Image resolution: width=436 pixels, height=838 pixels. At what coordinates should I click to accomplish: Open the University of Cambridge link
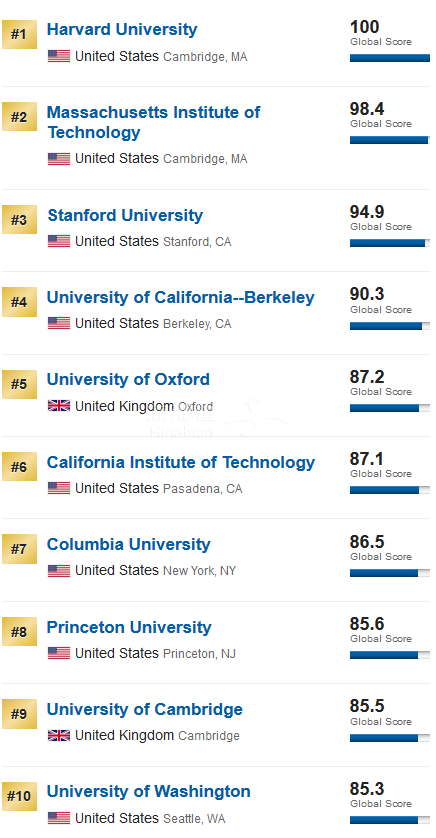coord(145,710)
